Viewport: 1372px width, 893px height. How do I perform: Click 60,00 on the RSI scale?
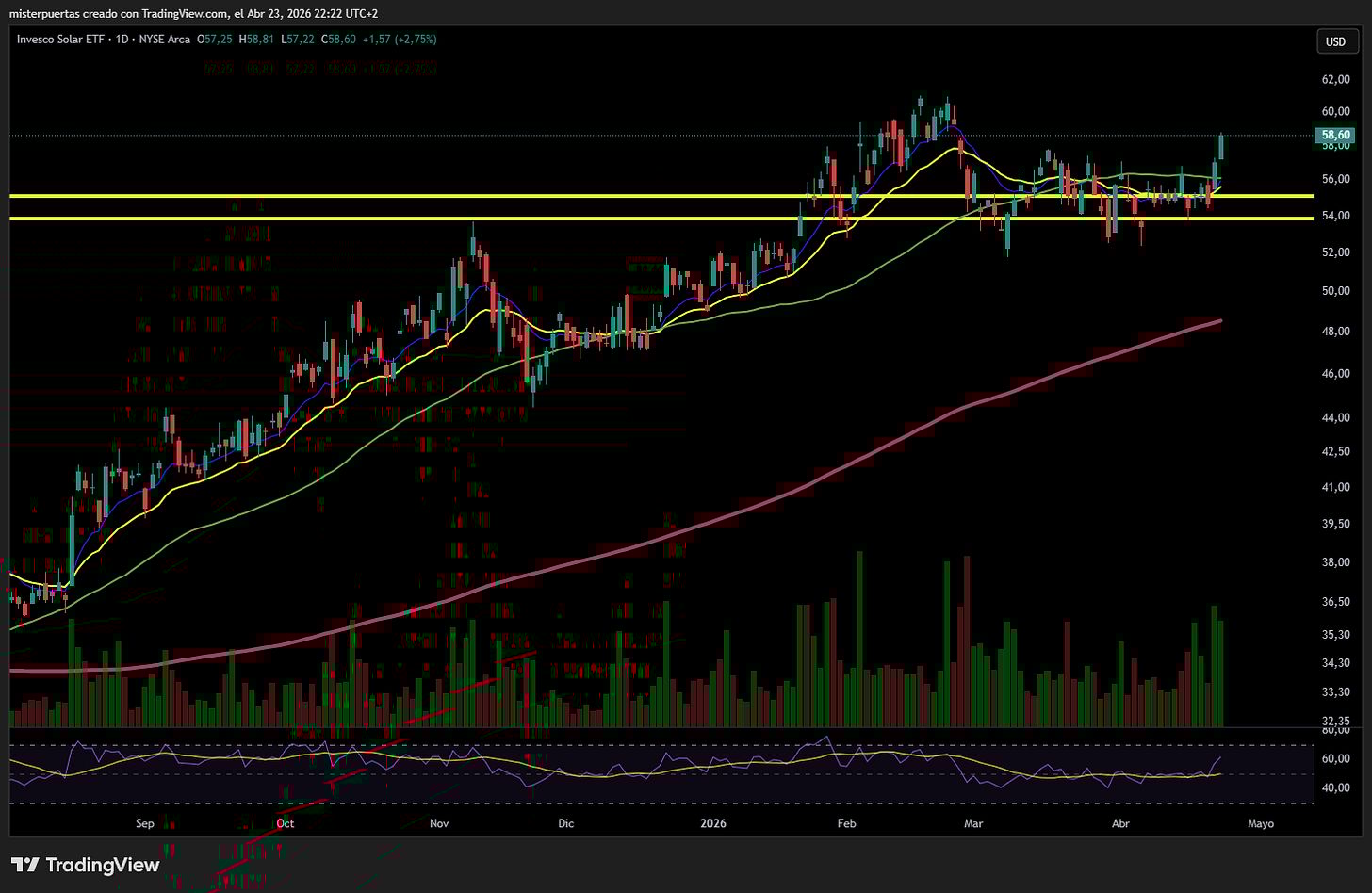click(1336, 758)
